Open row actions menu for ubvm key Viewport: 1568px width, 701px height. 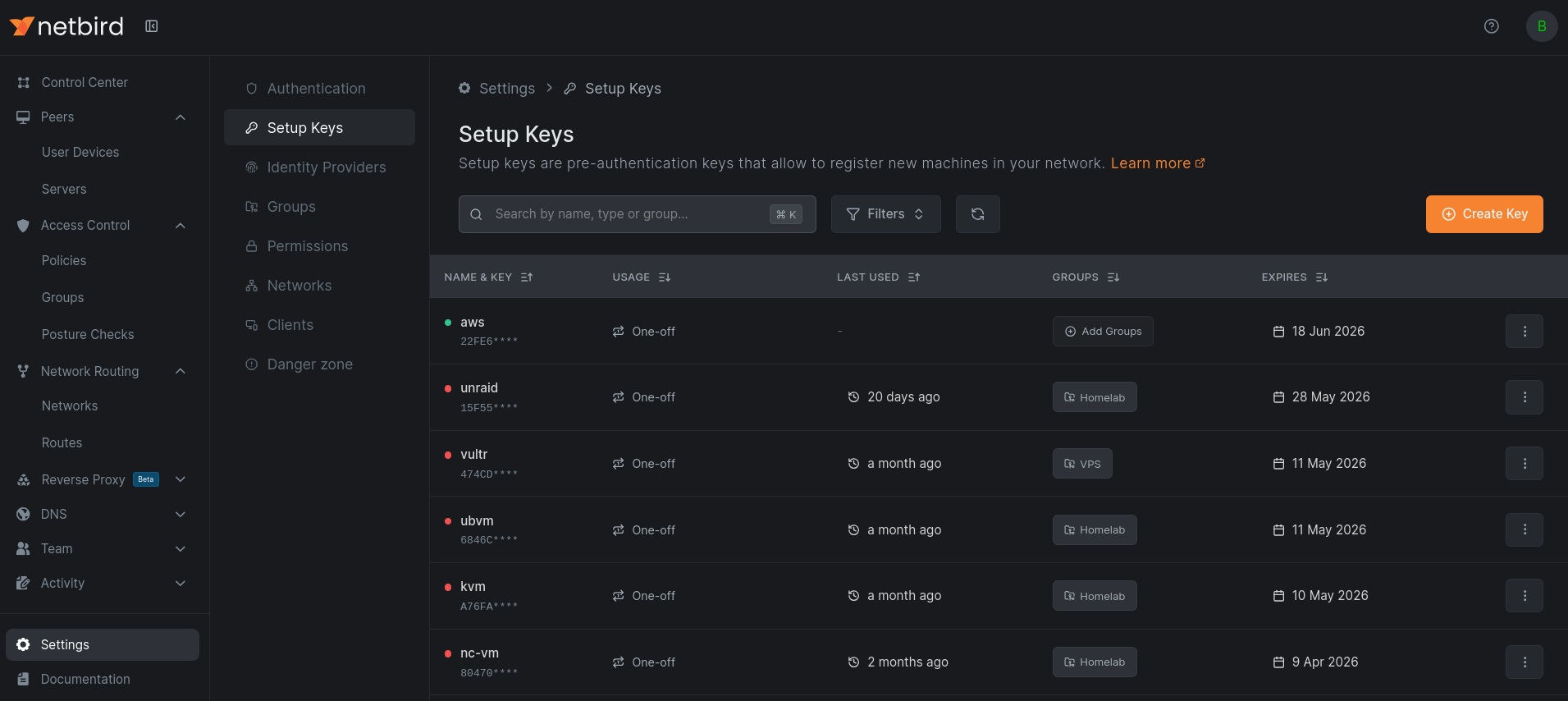tap(1525, 530)
